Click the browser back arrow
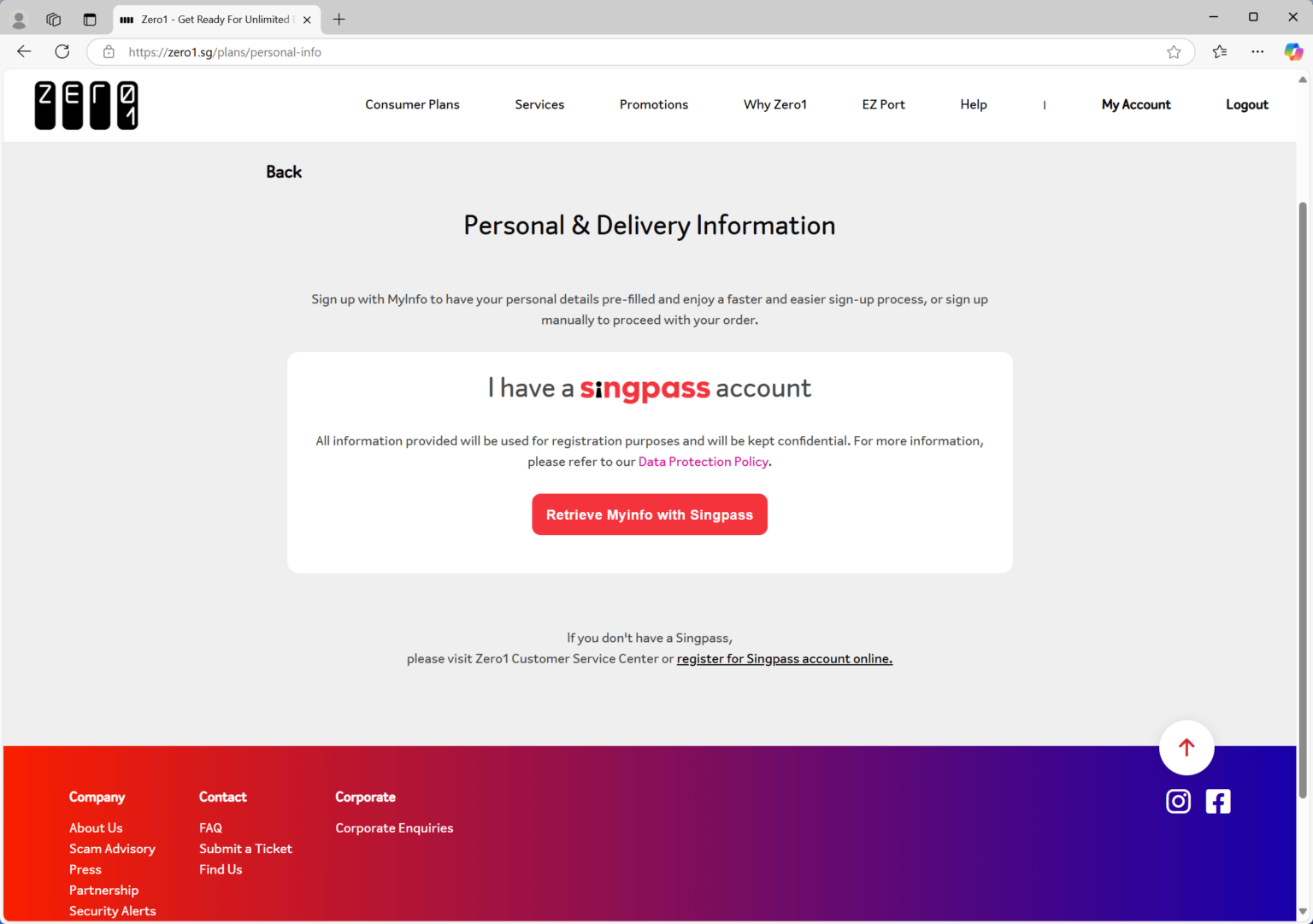 23,51
